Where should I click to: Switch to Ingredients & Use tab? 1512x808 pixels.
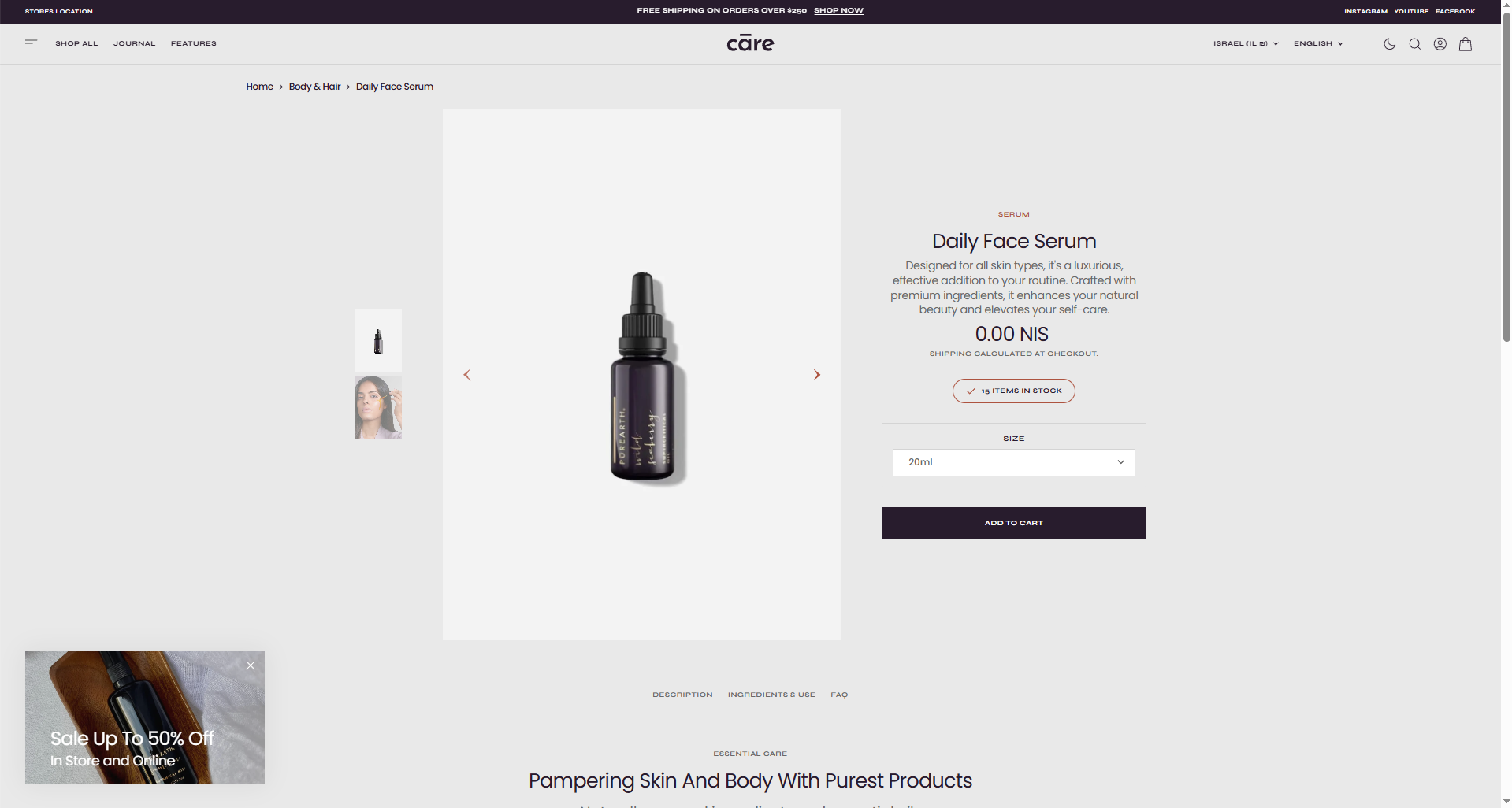pos(771,695)
